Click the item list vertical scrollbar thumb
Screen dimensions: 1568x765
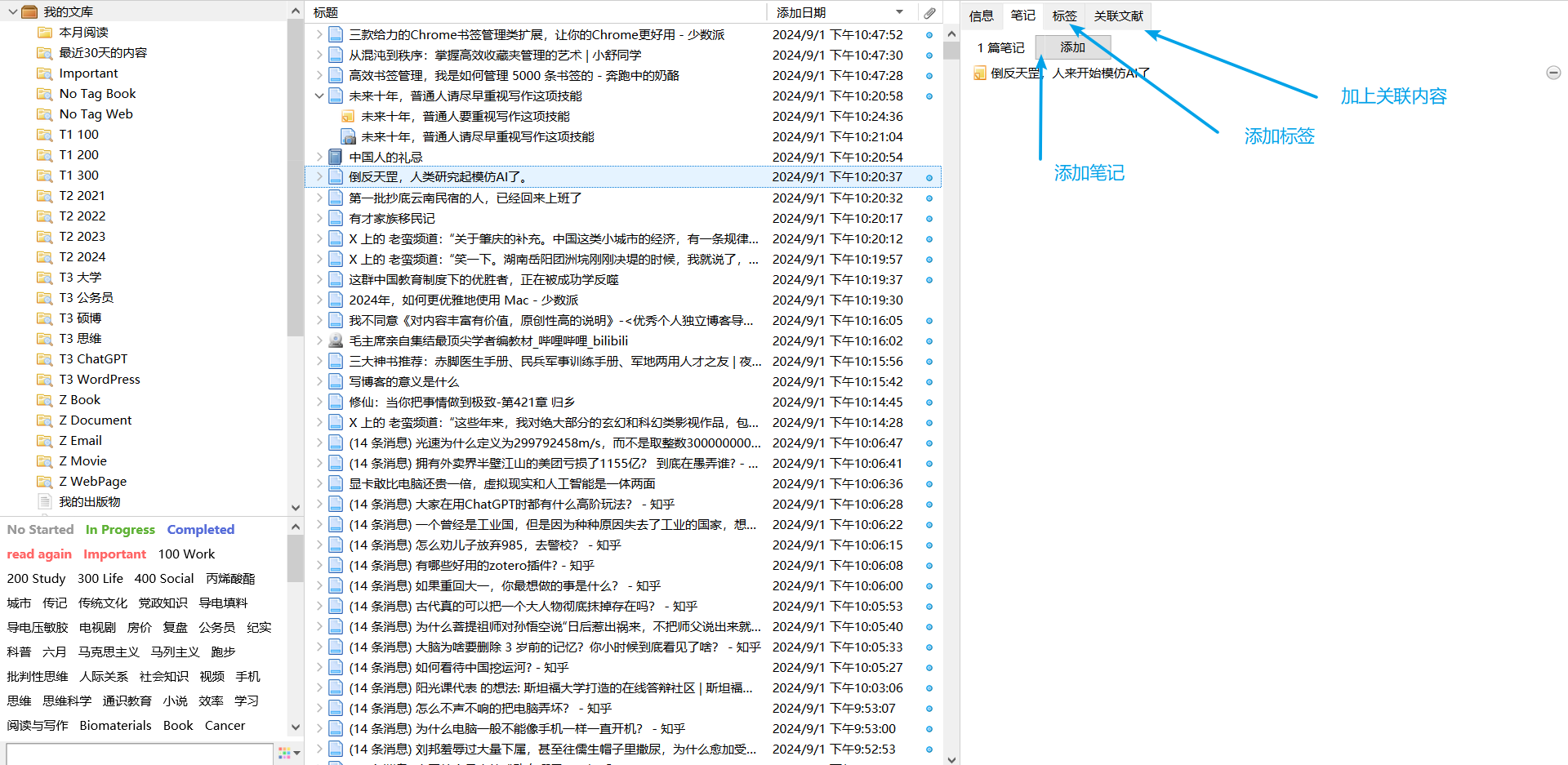[x=951, y=51]
